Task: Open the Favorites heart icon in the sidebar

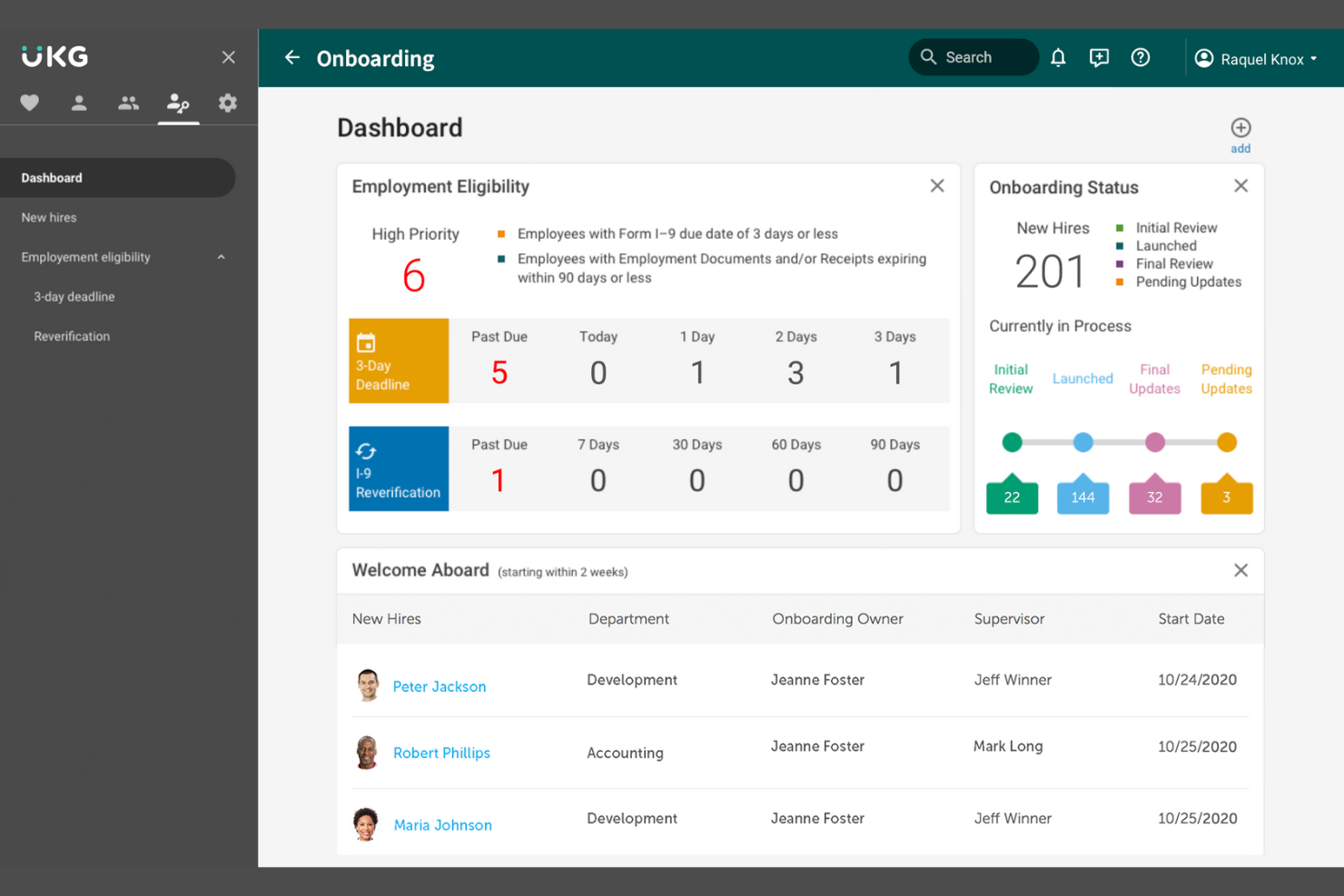Action: (30, 103)
